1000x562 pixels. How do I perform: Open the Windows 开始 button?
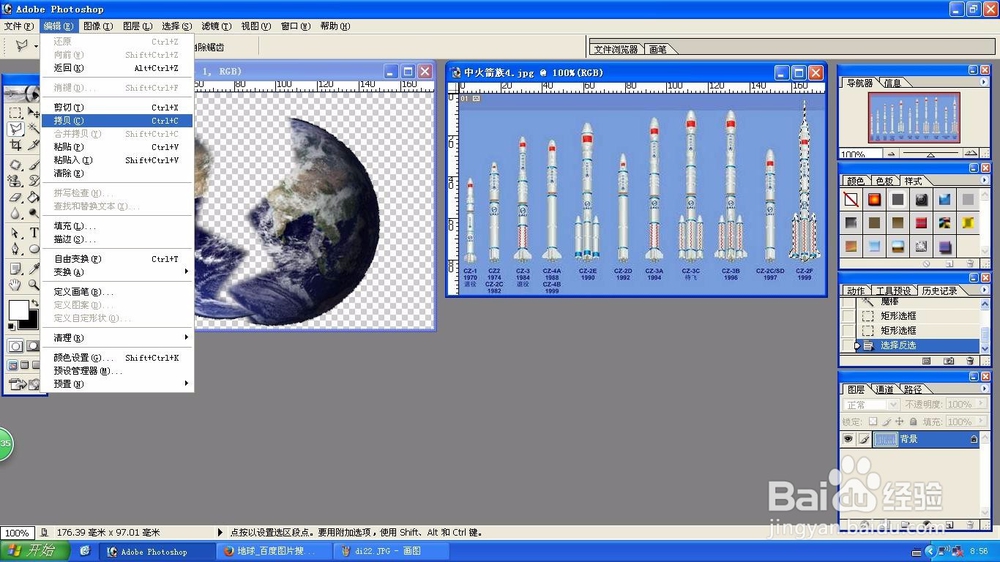point(34,551)
